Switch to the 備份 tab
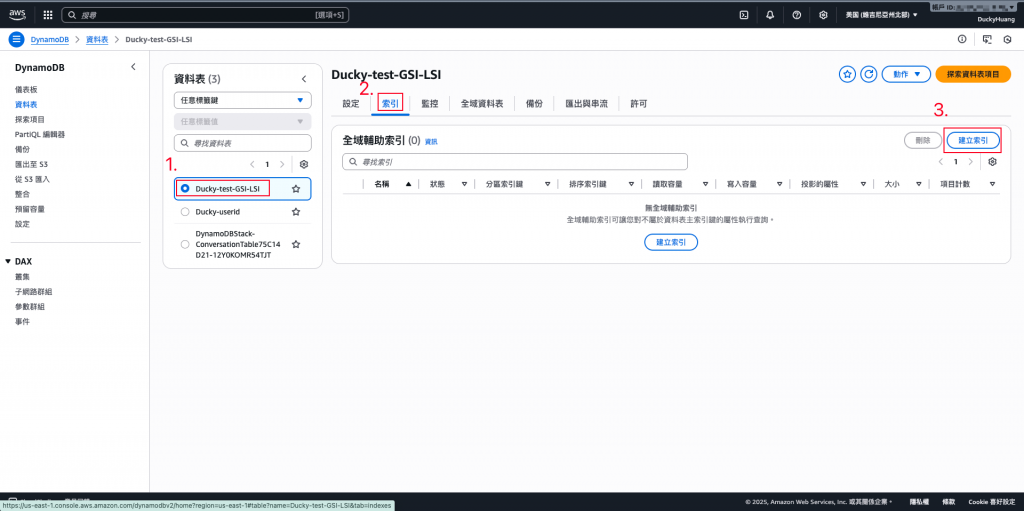The image size is (1024, 511). (x=534, y=104)
